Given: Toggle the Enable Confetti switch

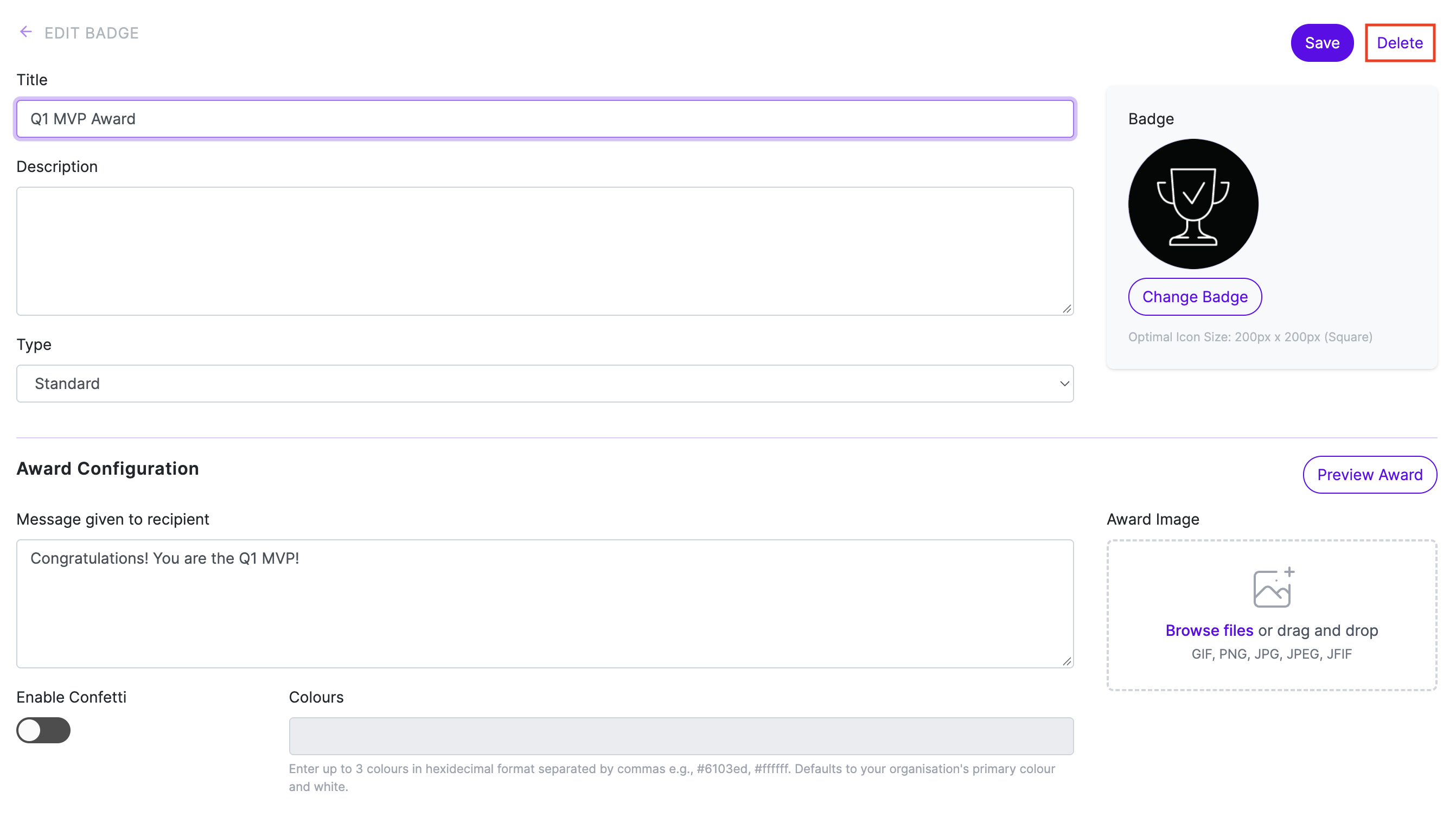Looking at the screenshot, I should tap(43, 730).
